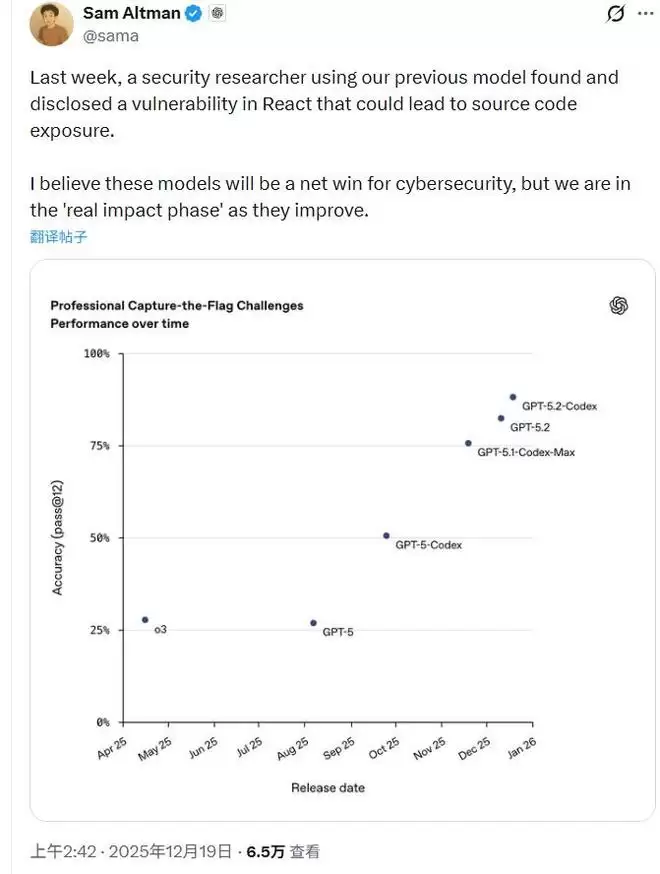660x874 pixels.
Task: Click the OpenAI logo in the chart
Action: click(618, 306)
